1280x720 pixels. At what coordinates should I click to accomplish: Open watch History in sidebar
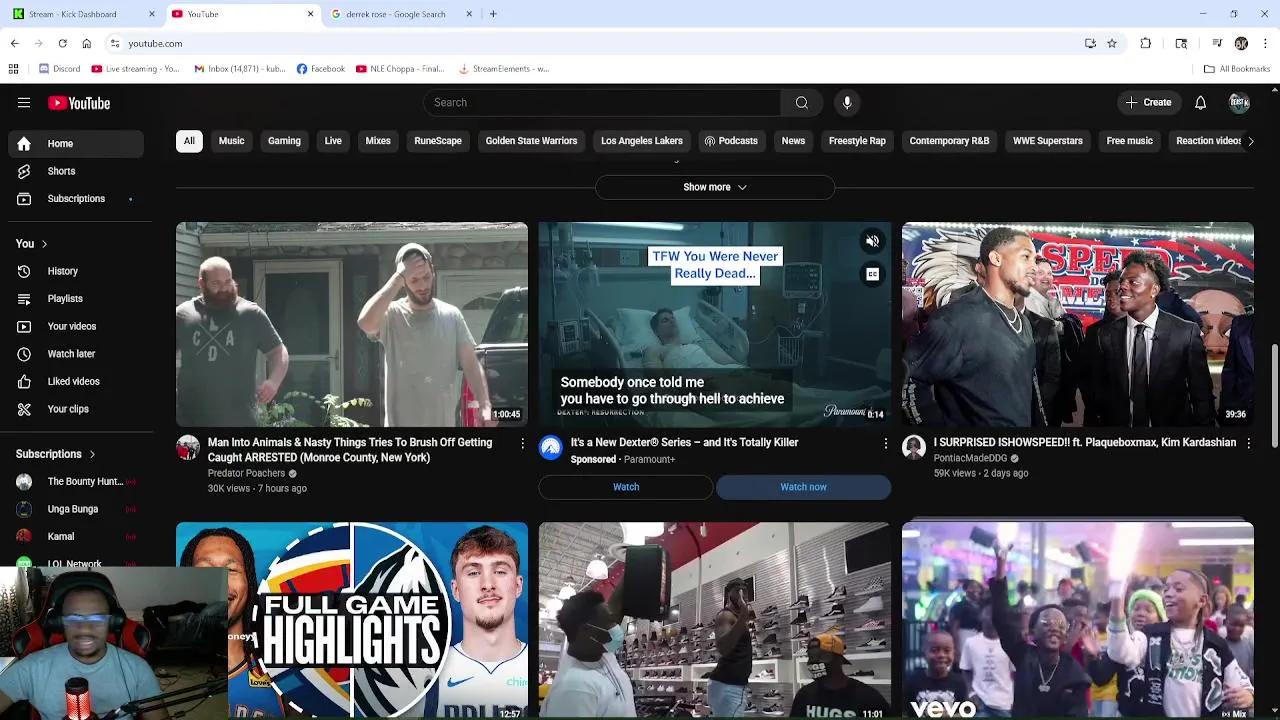[76, 271]
